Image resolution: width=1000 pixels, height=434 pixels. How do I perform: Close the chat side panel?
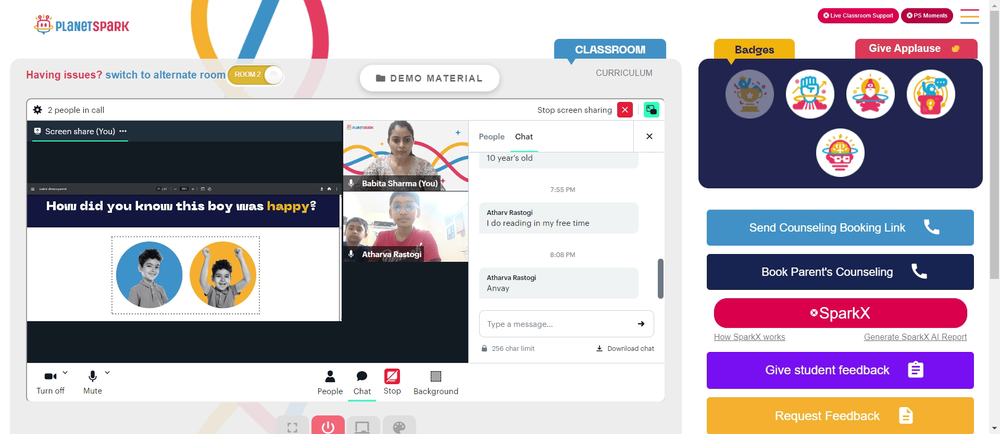click(x=649, y=136)
